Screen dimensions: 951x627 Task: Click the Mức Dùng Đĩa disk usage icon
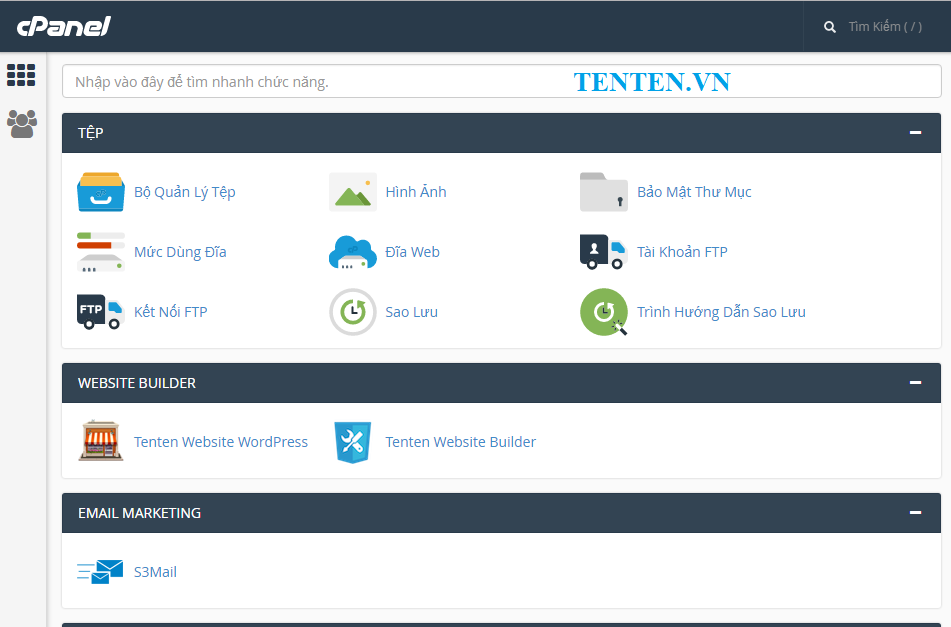coord(101,252)
